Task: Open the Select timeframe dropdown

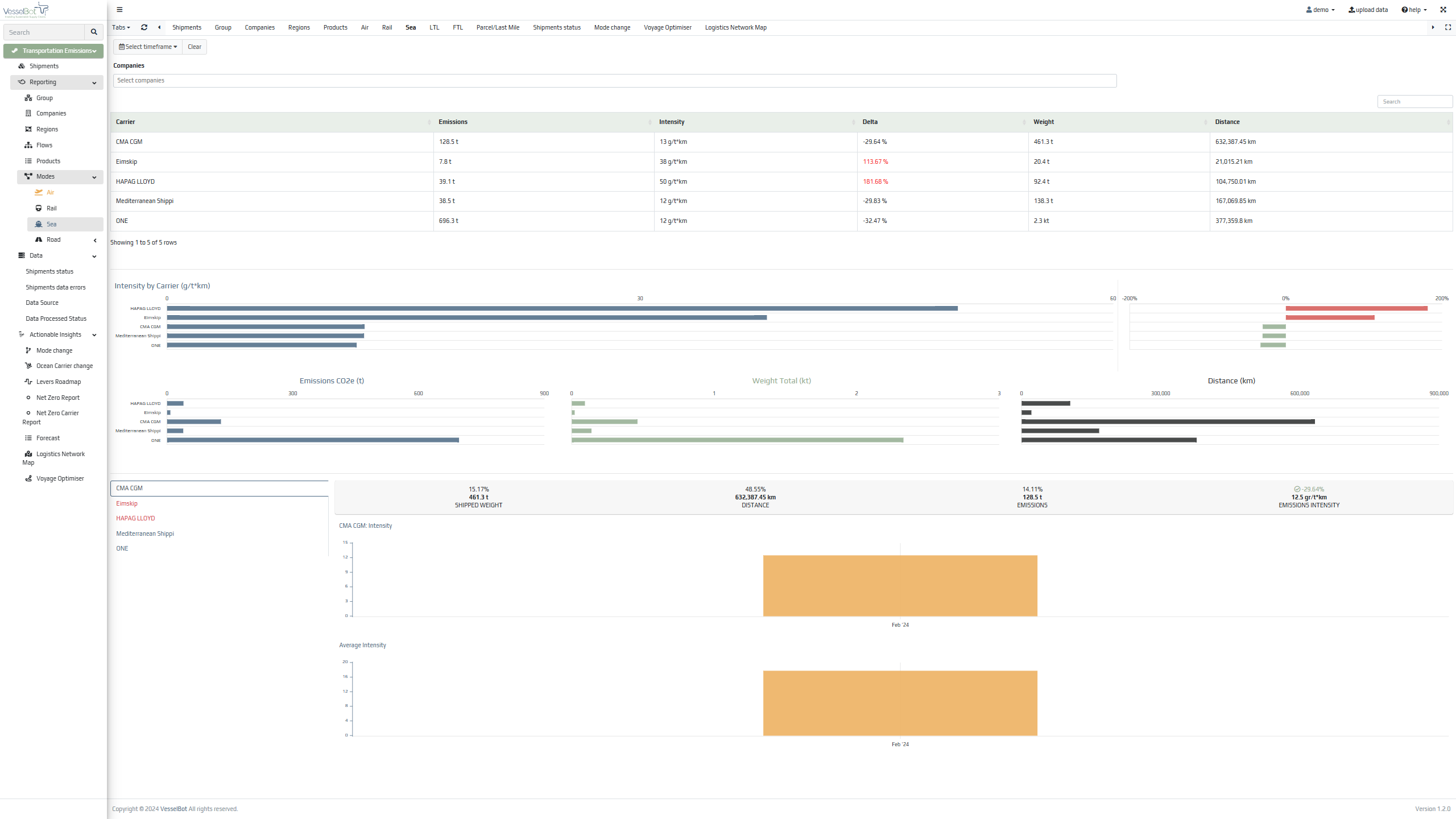Action: pyautogui.click(x=148, y=47)
